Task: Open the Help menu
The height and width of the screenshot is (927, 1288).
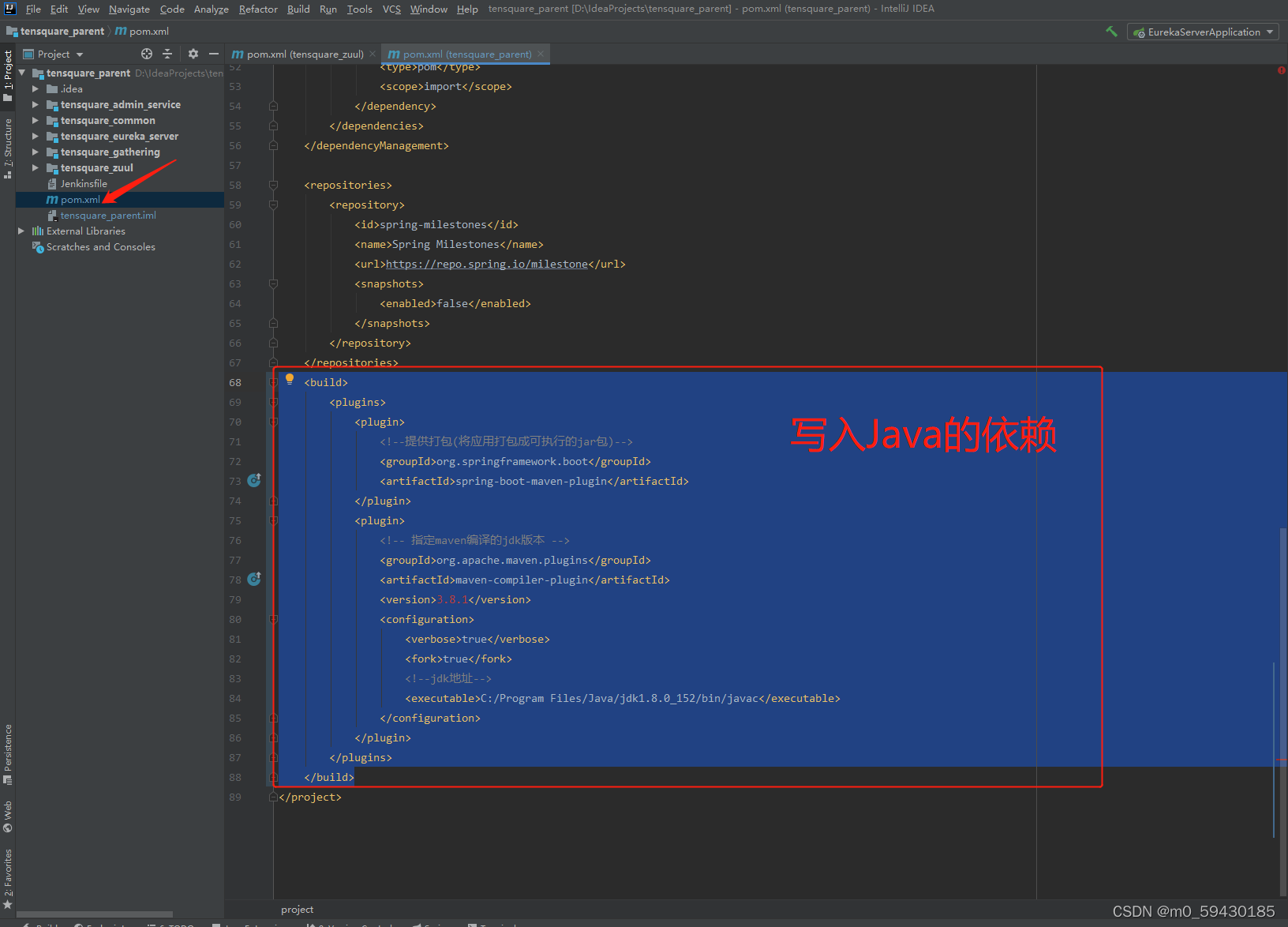Action: tap(467, 9)
